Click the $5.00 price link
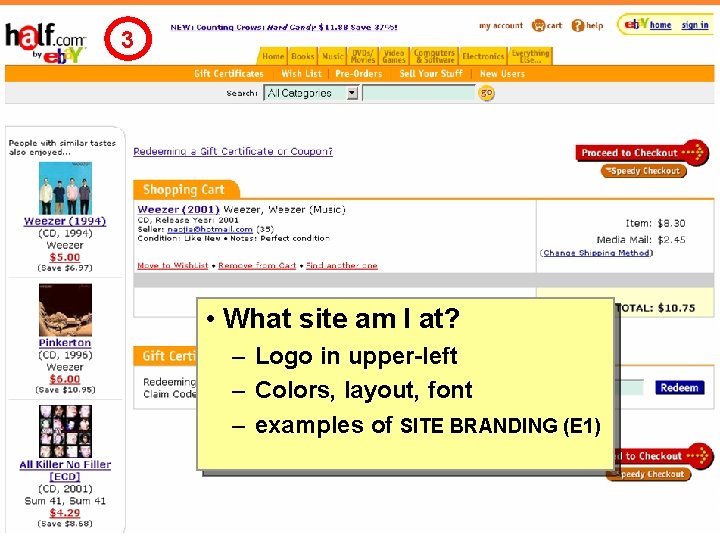Viewport: 720px width, 540px height. pyautogui.click(x=65, y=257)
